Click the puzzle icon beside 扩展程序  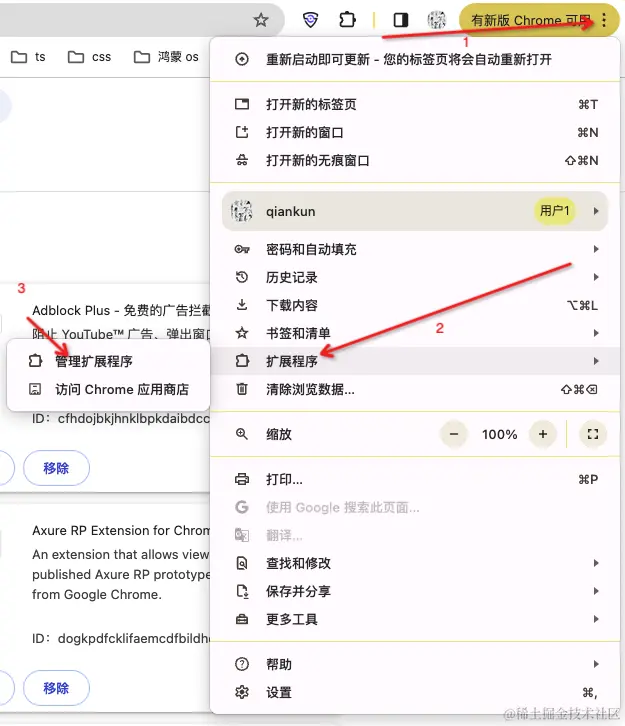tap(242, 361)
